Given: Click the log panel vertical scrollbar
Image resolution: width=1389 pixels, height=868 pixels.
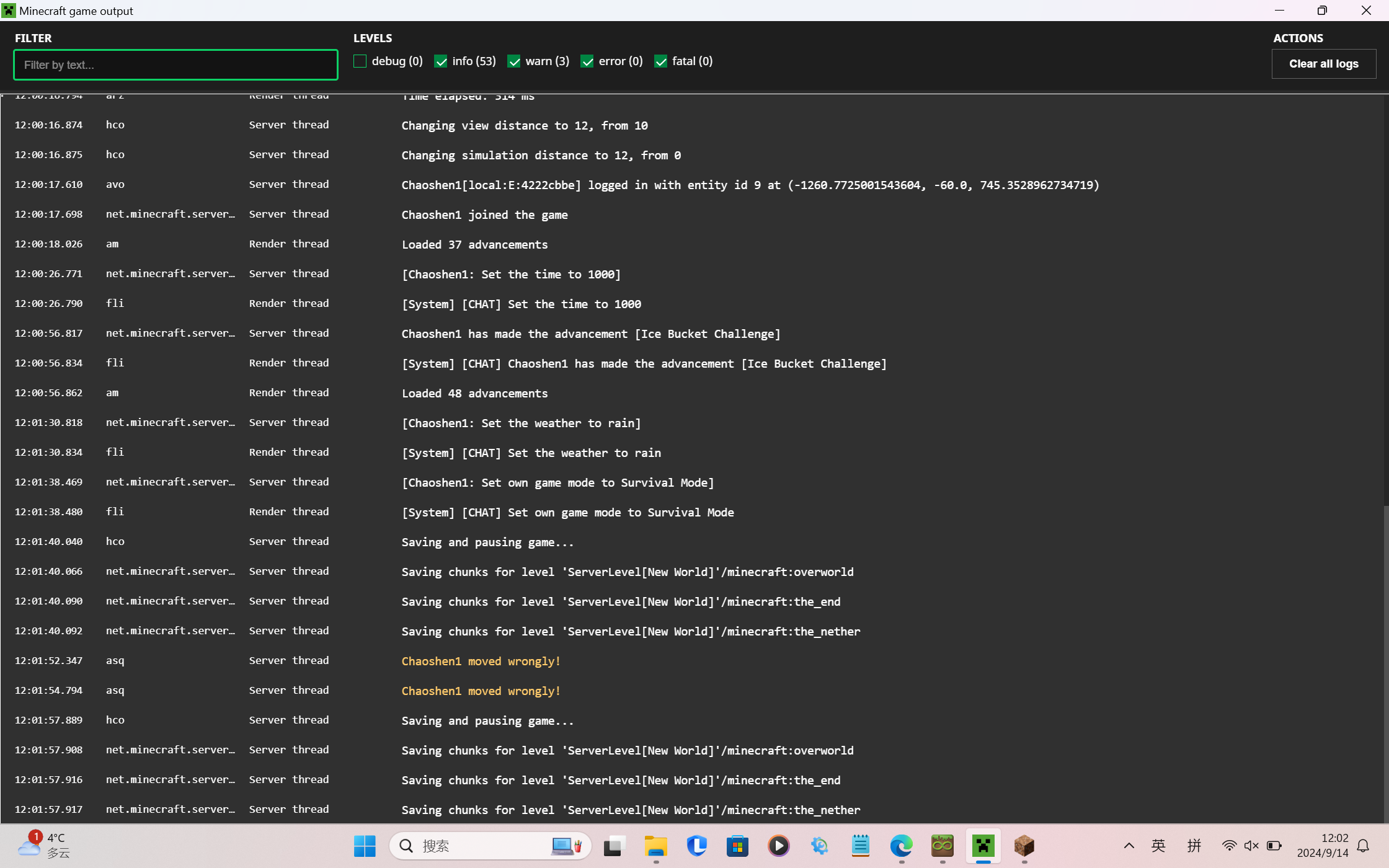Looking at the screenshot, I should (1385, 663).
